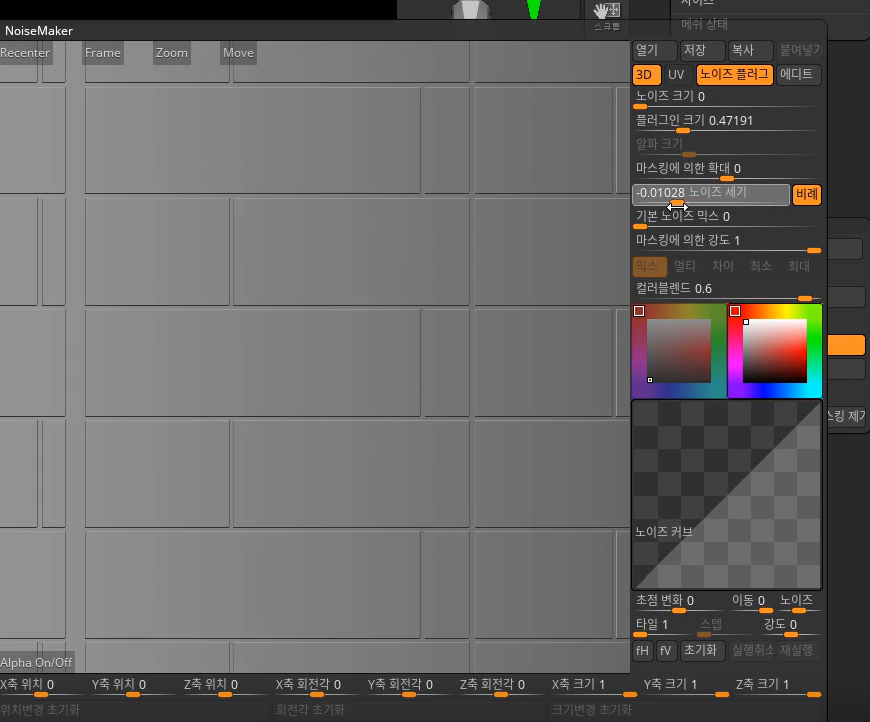Adjust the 노이즈 크기 slider
Screen dimensions: 870x722
coord(726,99)
